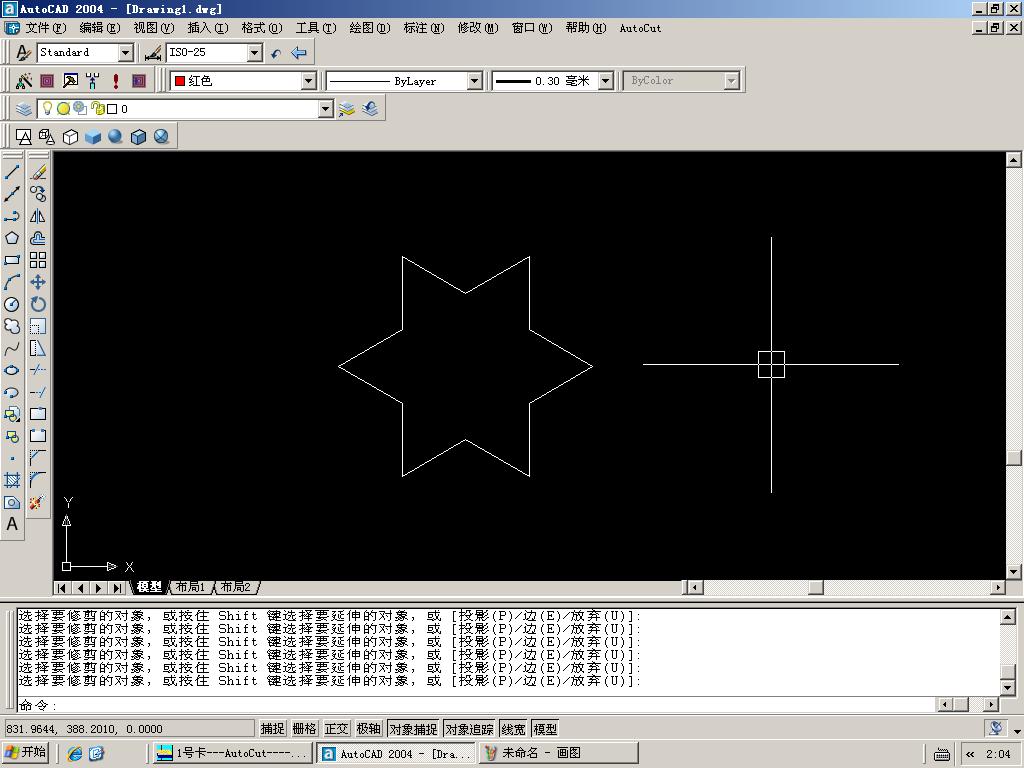Open the Multiline Text tool
The width and height of the screenshot is (1024, 768).
tap(12, 524)
